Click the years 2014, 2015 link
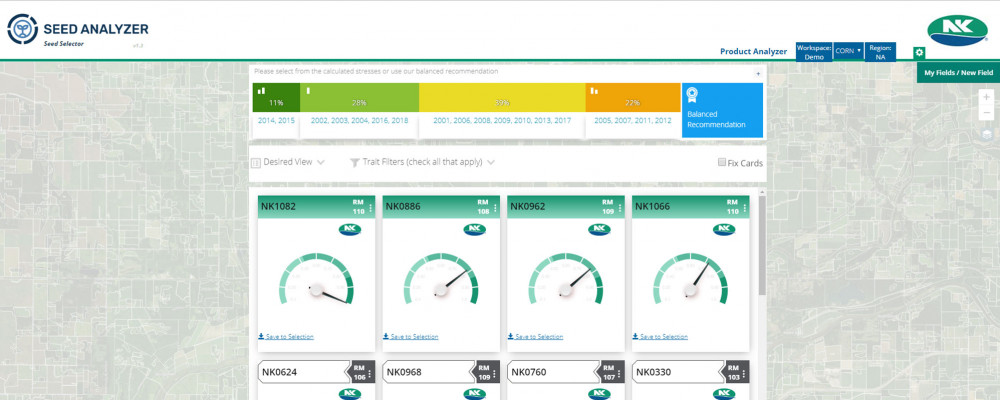The image size is (1000, 400). click(276, 120)
